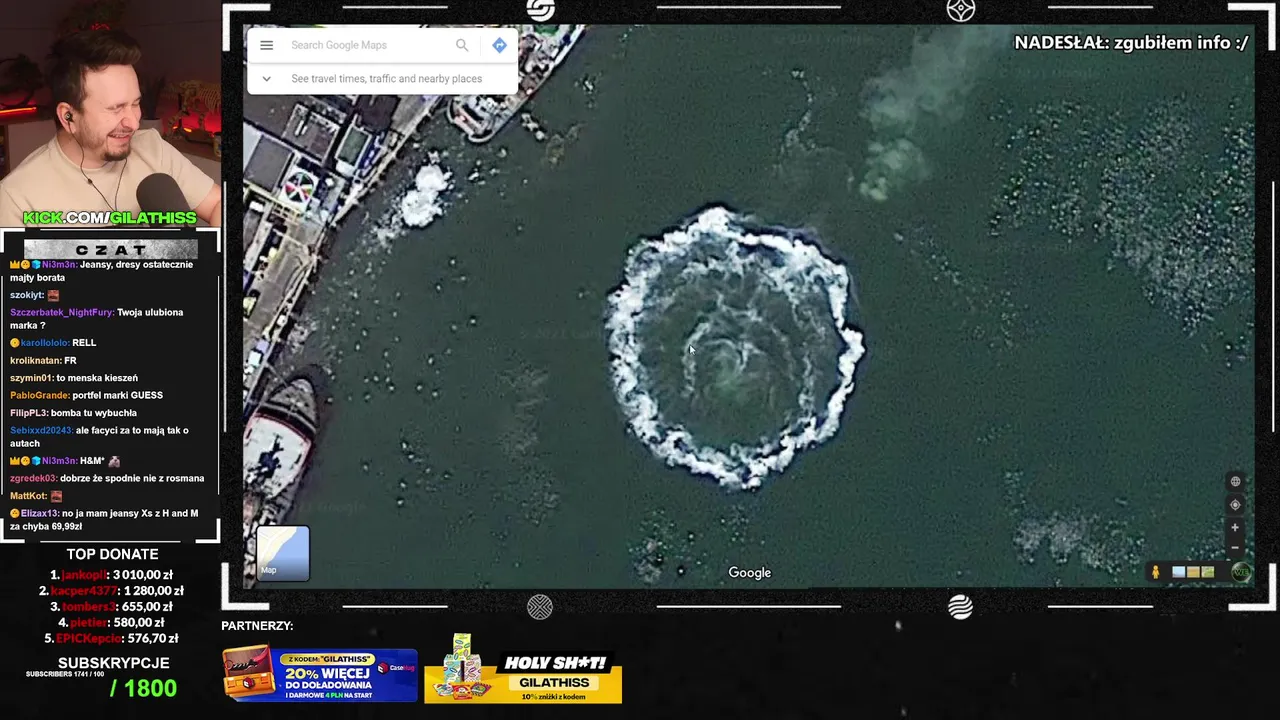
Task: Click szymin01's chat username
Action: [31, 378]
